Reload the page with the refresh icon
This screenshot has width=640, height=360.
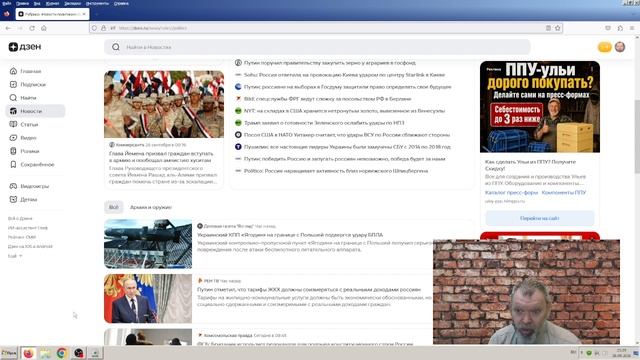click(32, 28)
